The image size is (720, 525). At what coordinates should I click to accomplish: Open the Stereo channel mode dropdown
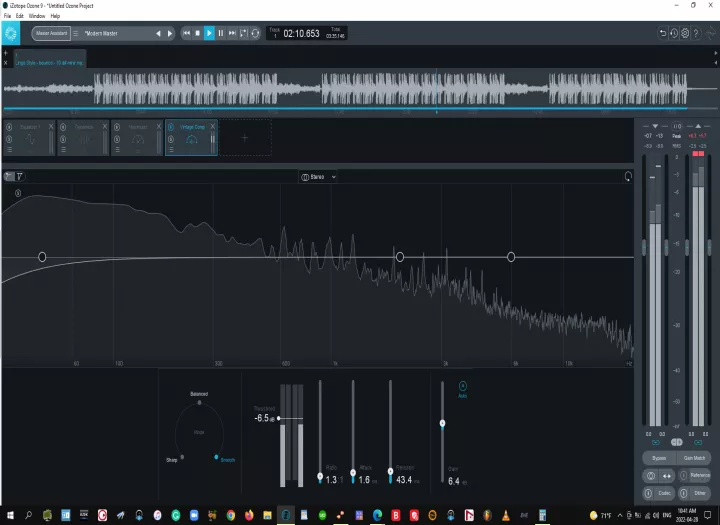318,177
